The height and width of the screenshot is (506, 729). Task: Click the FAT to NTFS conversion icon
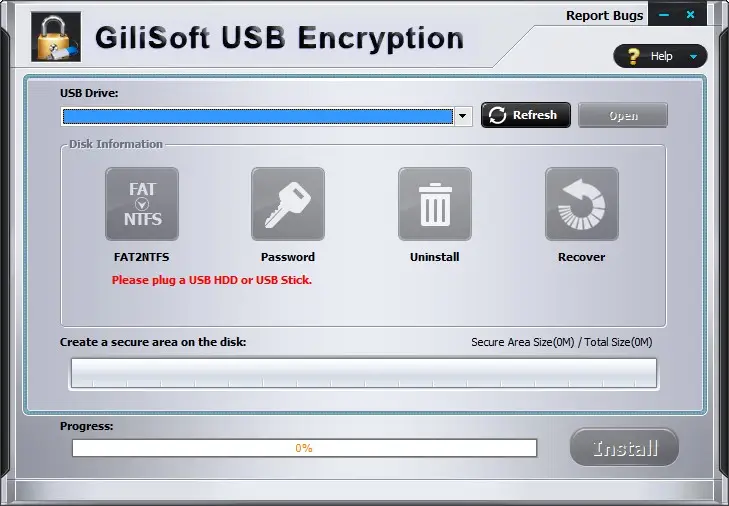pos(142,204)
